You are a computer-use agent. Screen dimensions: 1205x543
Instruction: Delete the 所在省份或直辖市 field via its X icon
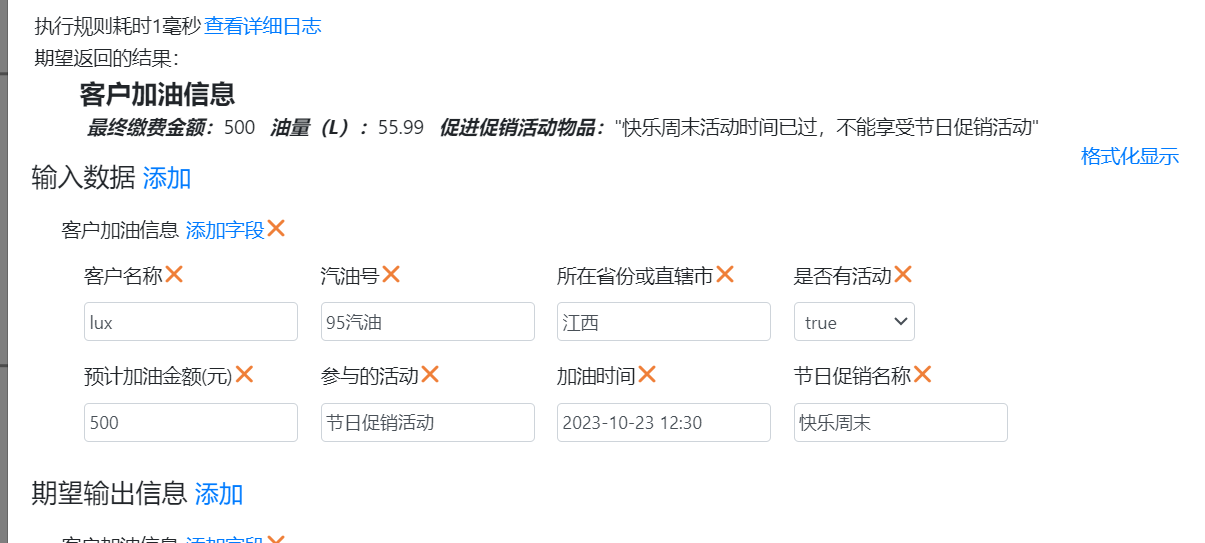click(725, 274)
